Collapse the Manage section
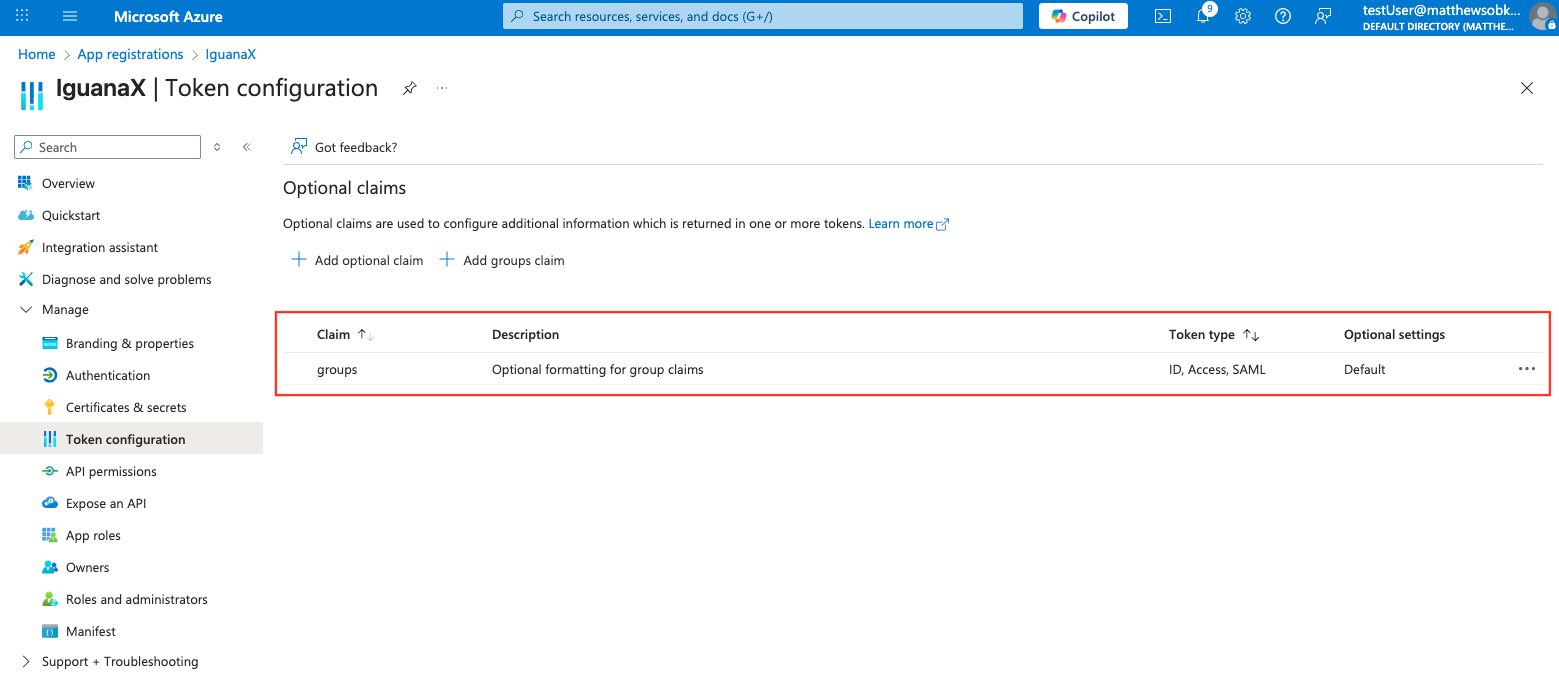The image size is (1559, 688). 27,310
